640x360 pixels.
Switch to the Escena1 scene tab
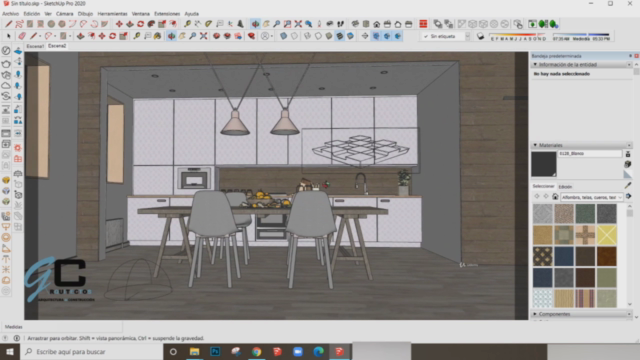[35, 46]
